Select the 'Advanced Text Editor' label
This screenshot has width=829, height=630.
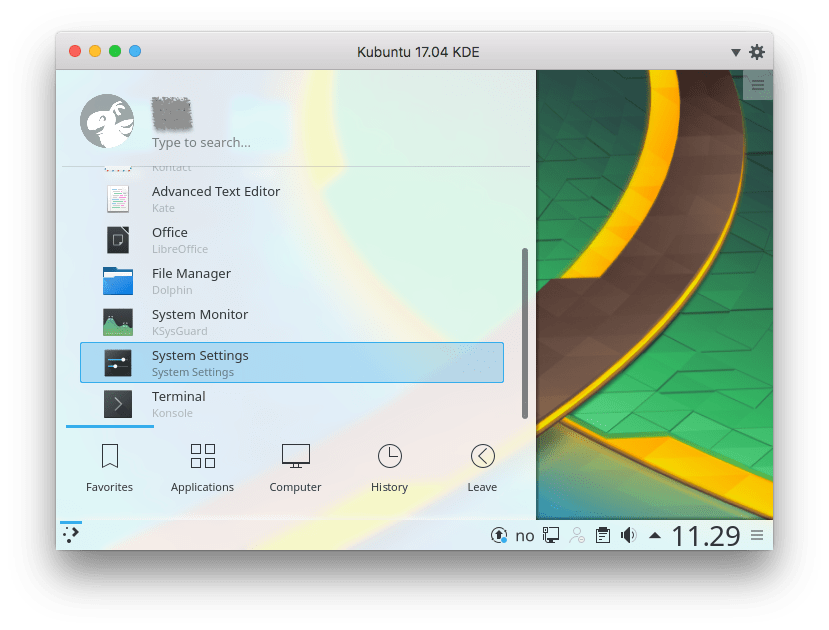[x=216, y=191]
